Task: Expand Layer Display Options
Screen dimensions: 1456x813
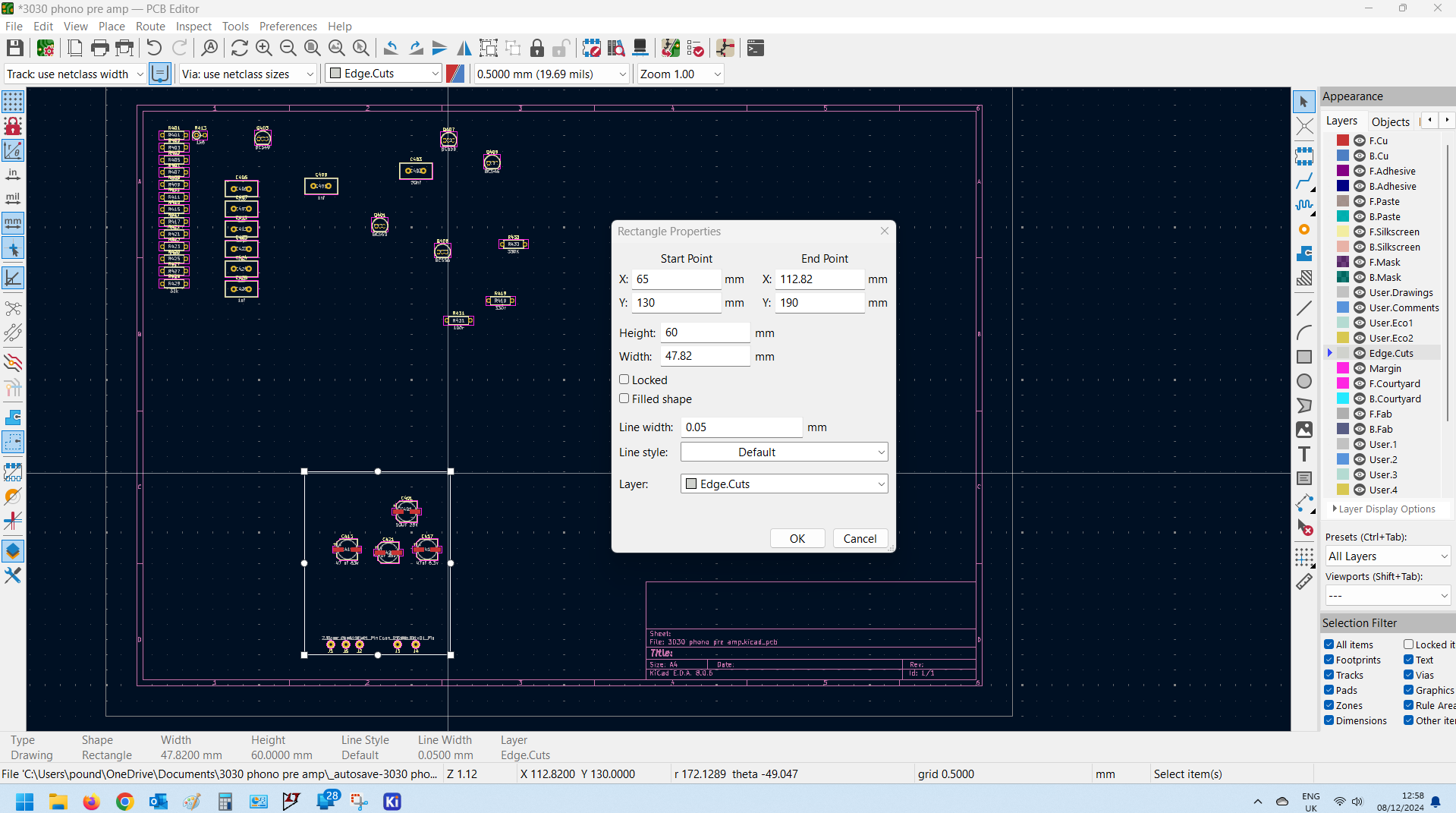Action: pyautogui.click(x=1384, y=509)
